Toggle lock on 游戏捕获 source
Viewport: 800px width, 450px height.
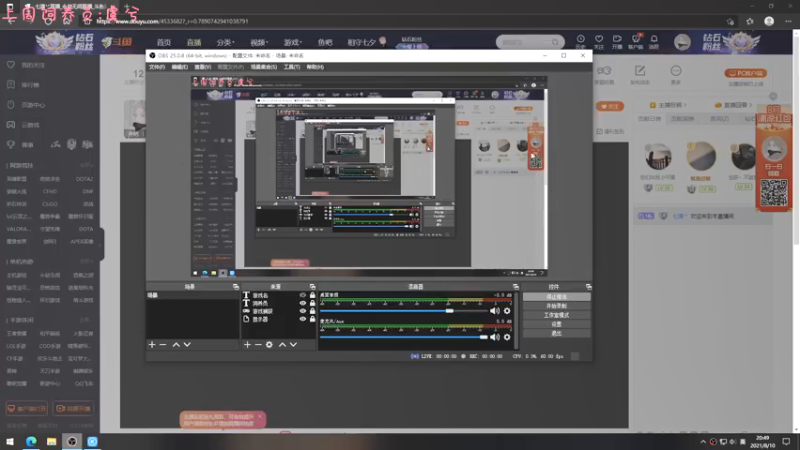point(312,311)
